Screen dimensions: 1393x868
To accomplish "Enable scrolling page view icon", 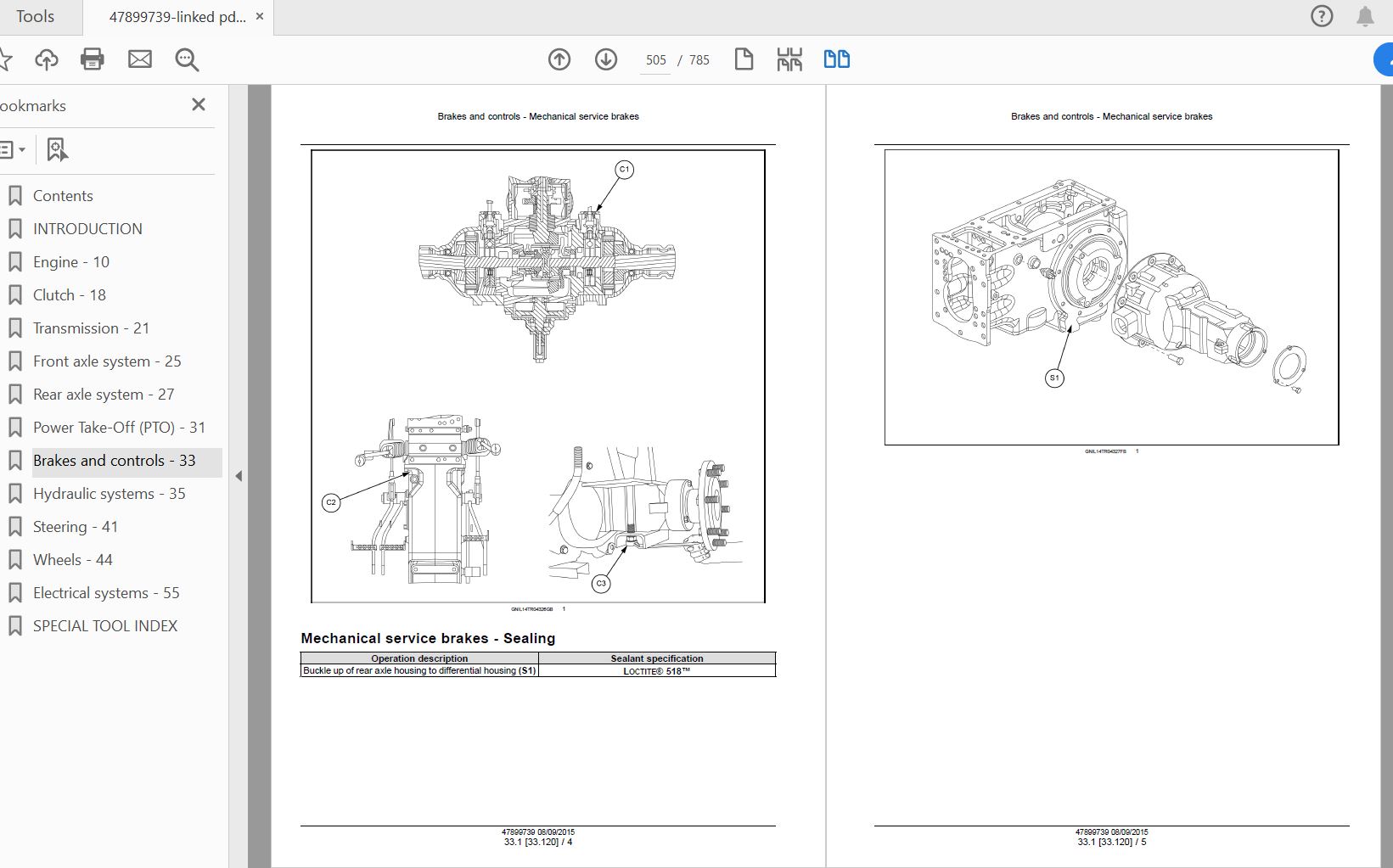I will tap(789, 59).
